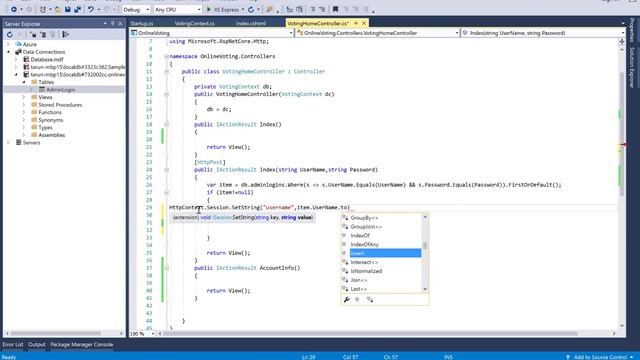Image resolution: width=640 pixels, height=360 pixels.
Task: Click Connect to Server icon in Server Explorer
Action: [43, 35]
